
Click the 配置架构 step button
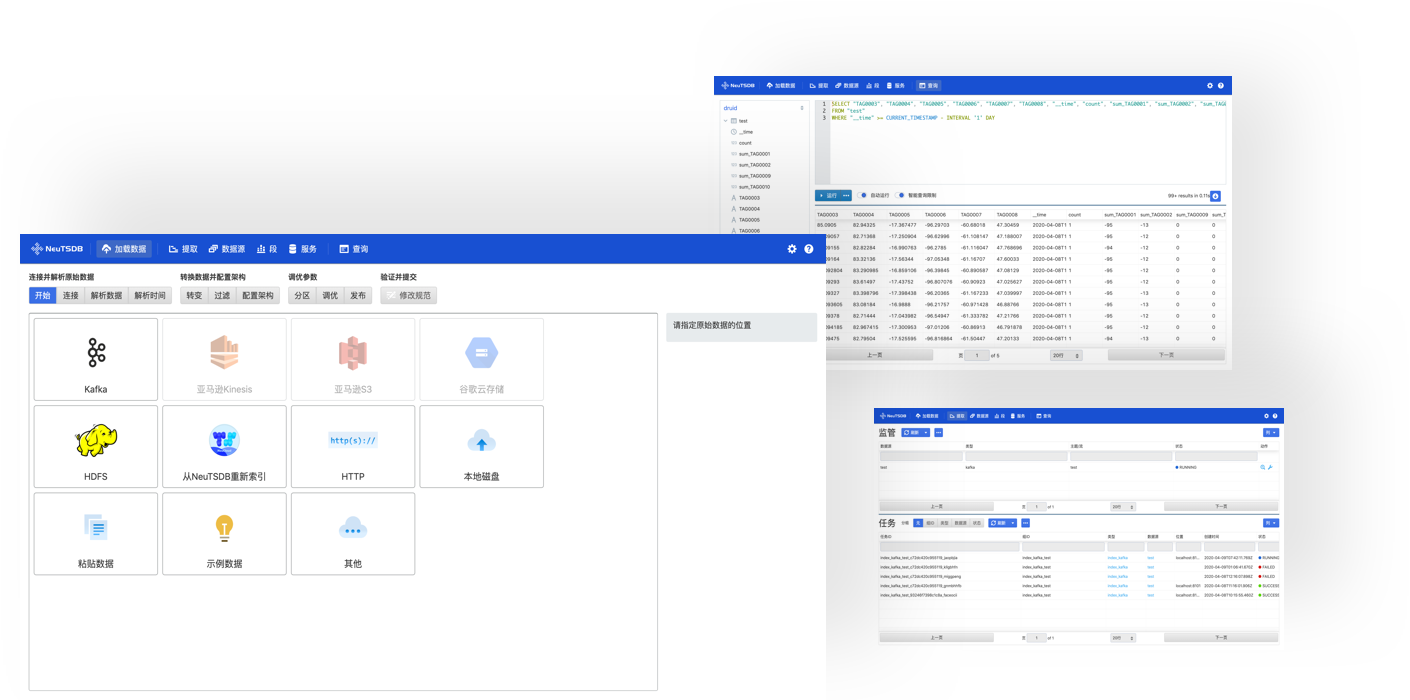click(257, 296)
